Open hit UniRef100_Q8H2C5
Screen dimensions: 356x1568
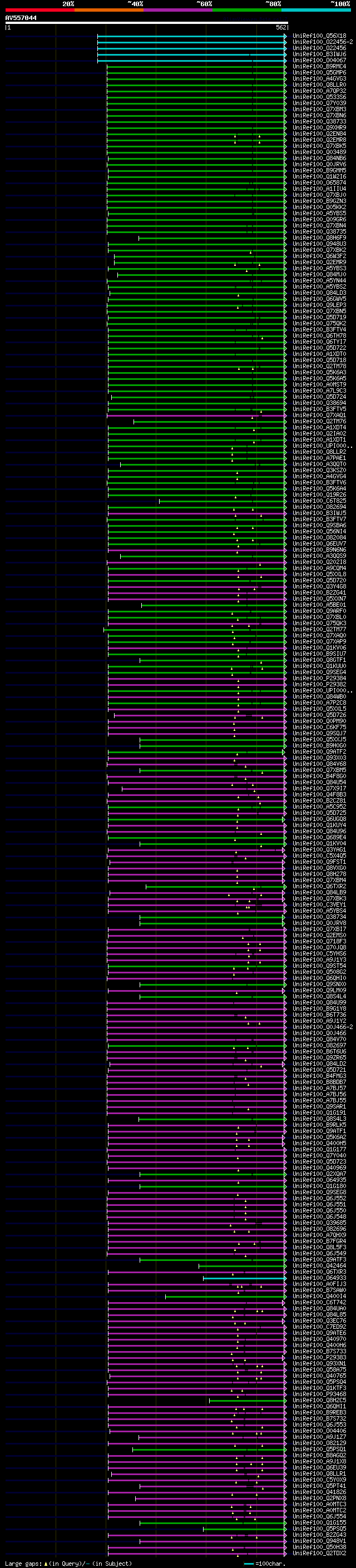click(x=319, y=1400)
